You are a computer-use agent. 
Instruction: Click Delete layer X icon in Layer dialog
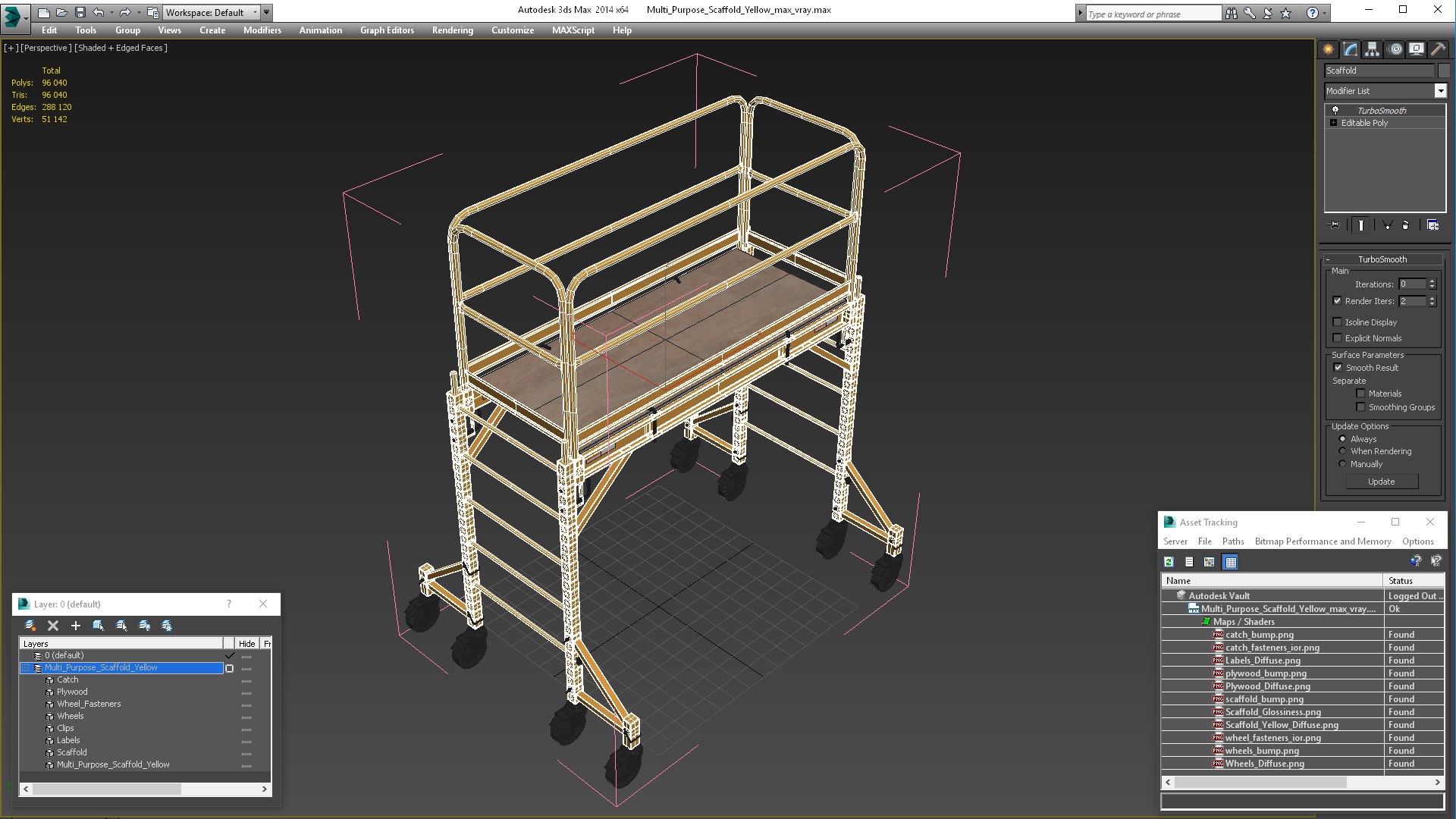coord(53,626)
